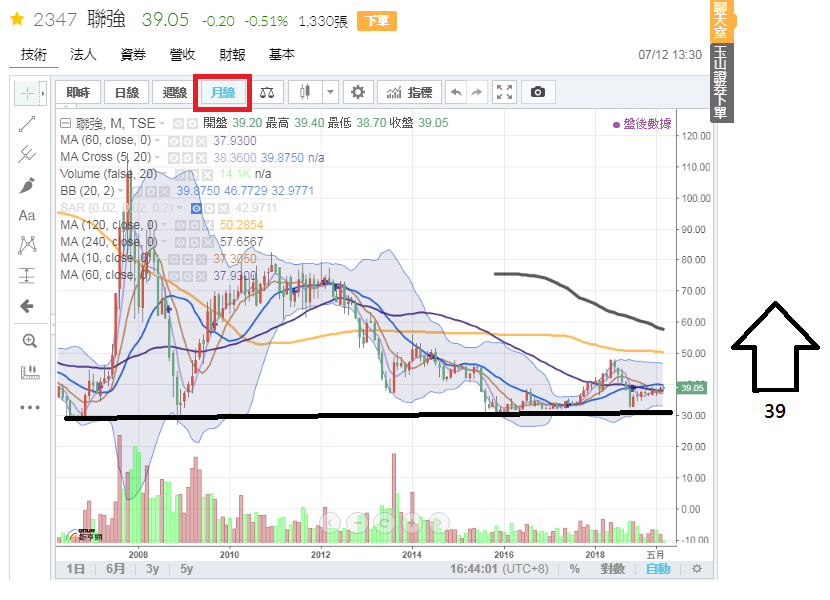Toggle visibility of MA (120, close, 0)

180,226
